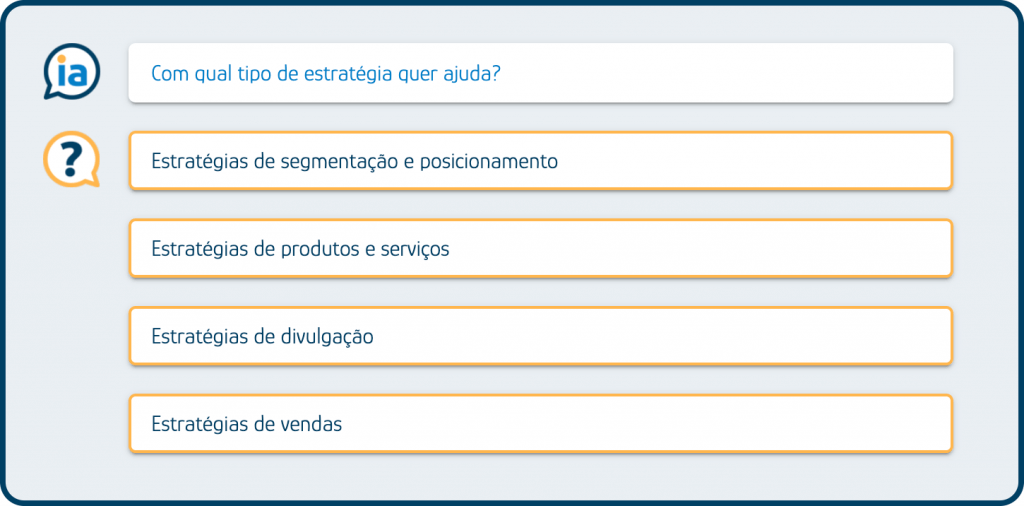Click the orange question mark bubble icon
The width and height of the screenshot is (1024, 506).
(x=71, y=160)
